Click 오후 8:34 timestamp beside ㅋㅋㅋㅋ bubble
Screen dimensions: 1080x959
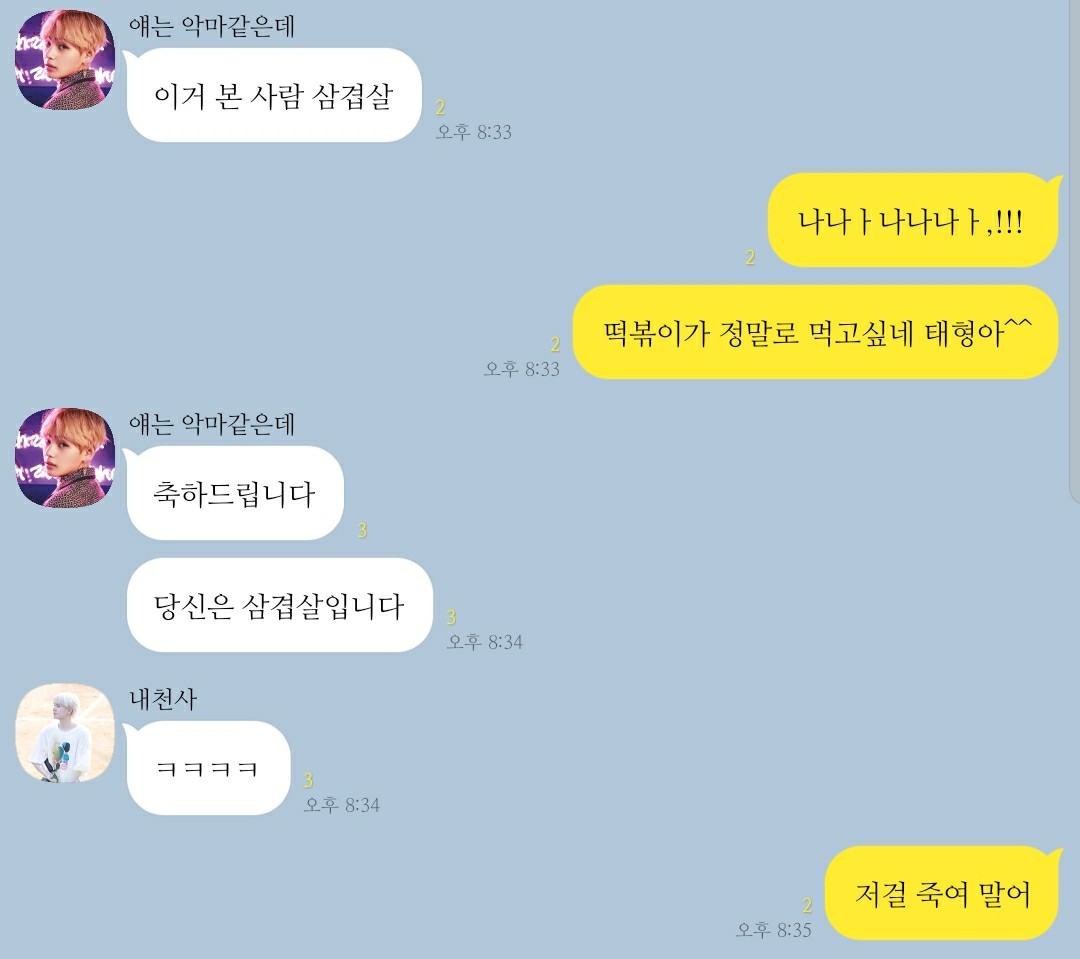point(342,805)
